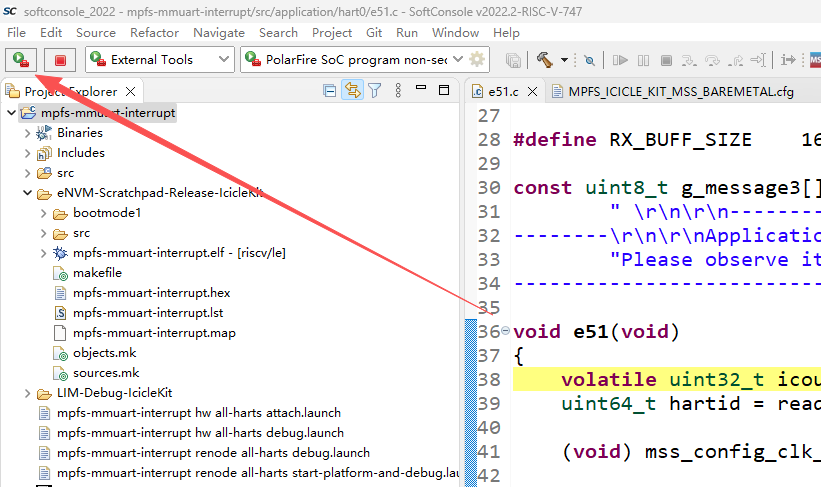Click the Step Return icon
This screenshot has width=821, height=487.
pyautogui.click(x=735, y=60)
